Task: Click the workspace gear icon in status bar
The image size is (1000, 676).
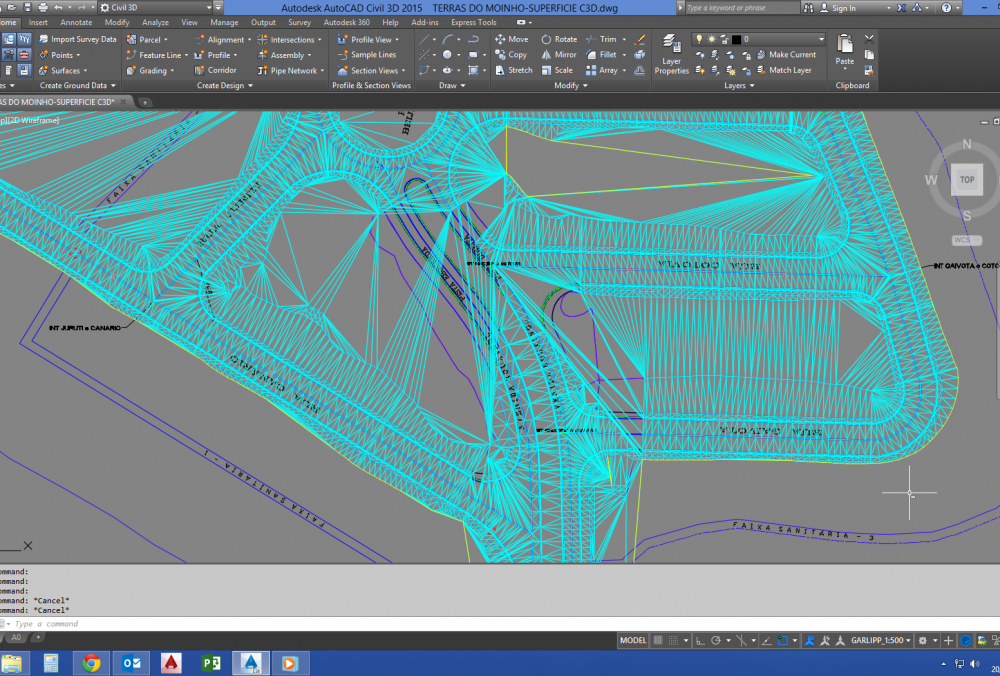Action: click(x=922, y=640)
